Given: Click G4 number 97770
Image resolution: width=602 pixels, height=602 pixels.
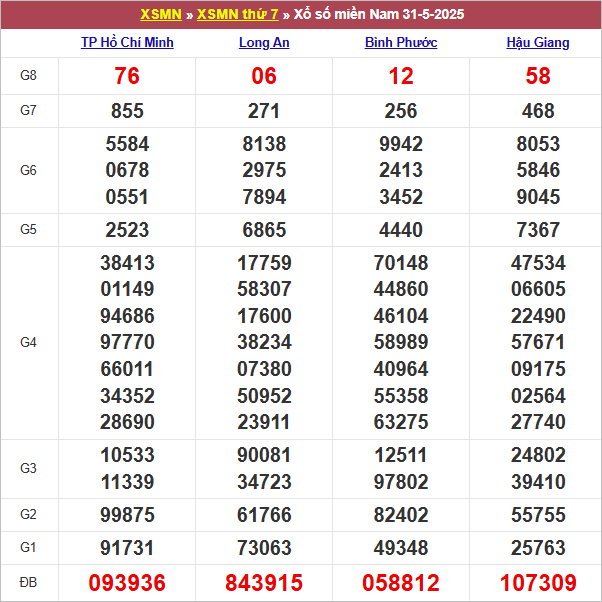Looking at the screenshot, I should click(127, 342).
